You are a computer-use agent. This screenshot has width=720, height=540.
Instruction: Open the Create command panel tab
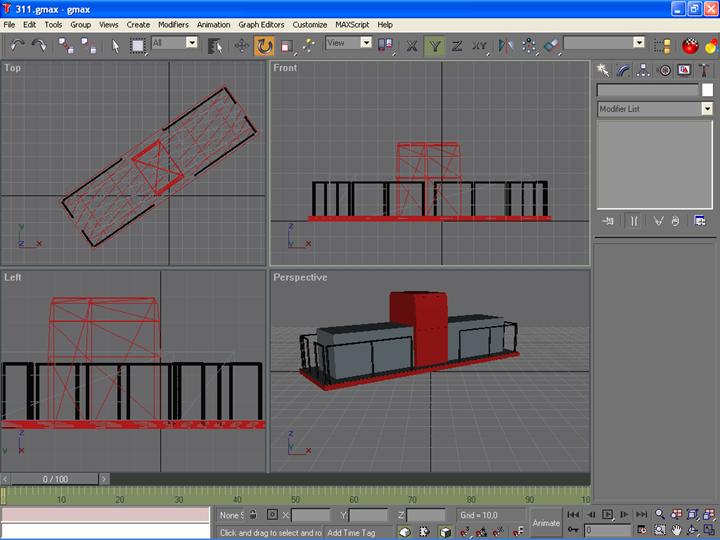click(x=603, y=71)
